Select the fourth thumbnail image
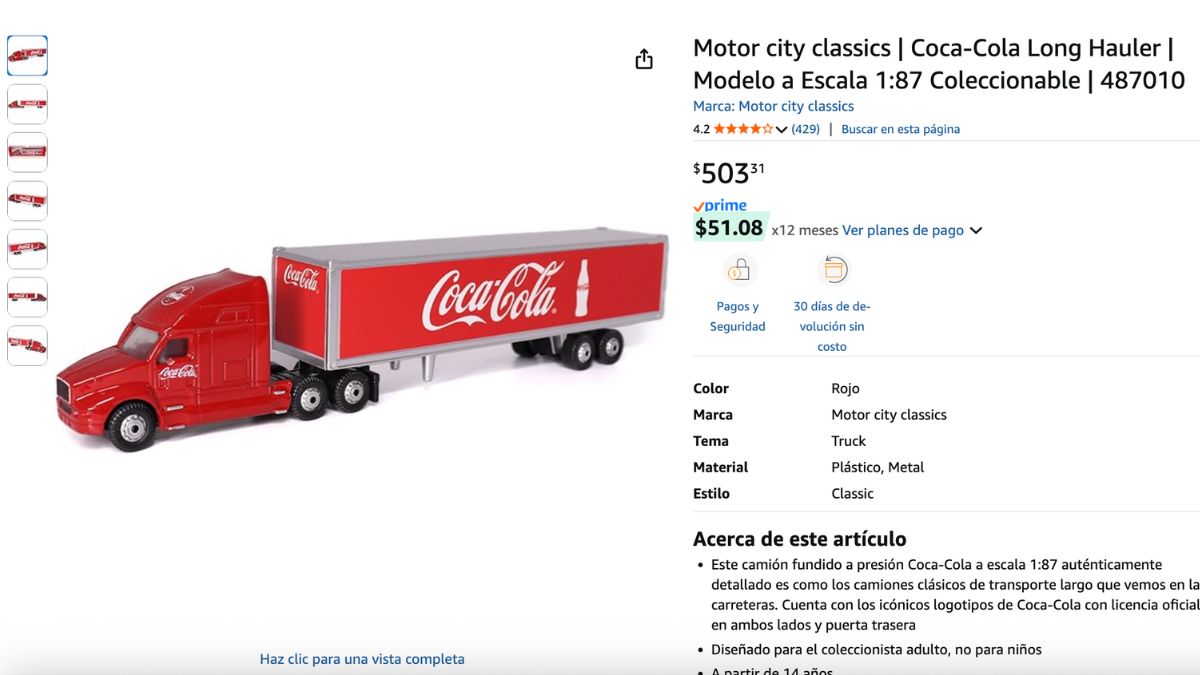The height and width of the screenshot is (675, 1200). tap(27, 200)
